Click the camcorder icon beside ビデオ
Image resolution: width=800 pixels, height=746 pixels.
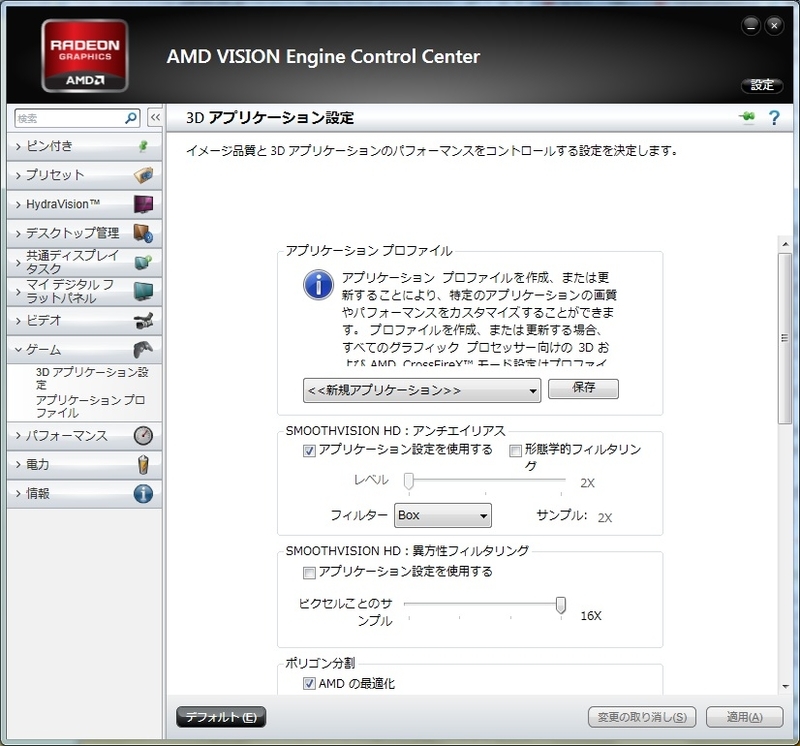coord(143,320)
